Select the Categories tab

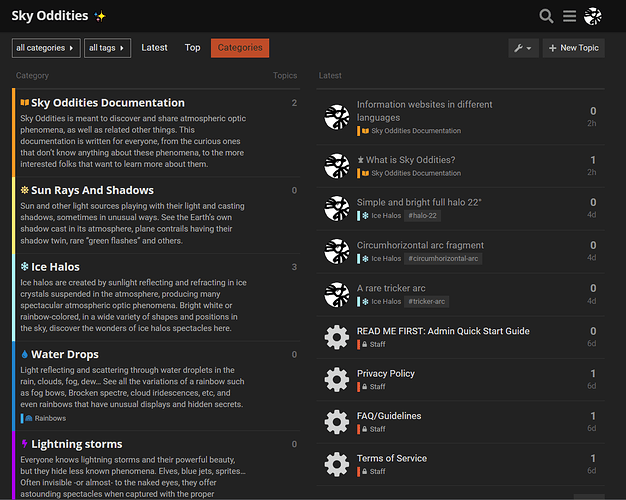pos(240,48)
